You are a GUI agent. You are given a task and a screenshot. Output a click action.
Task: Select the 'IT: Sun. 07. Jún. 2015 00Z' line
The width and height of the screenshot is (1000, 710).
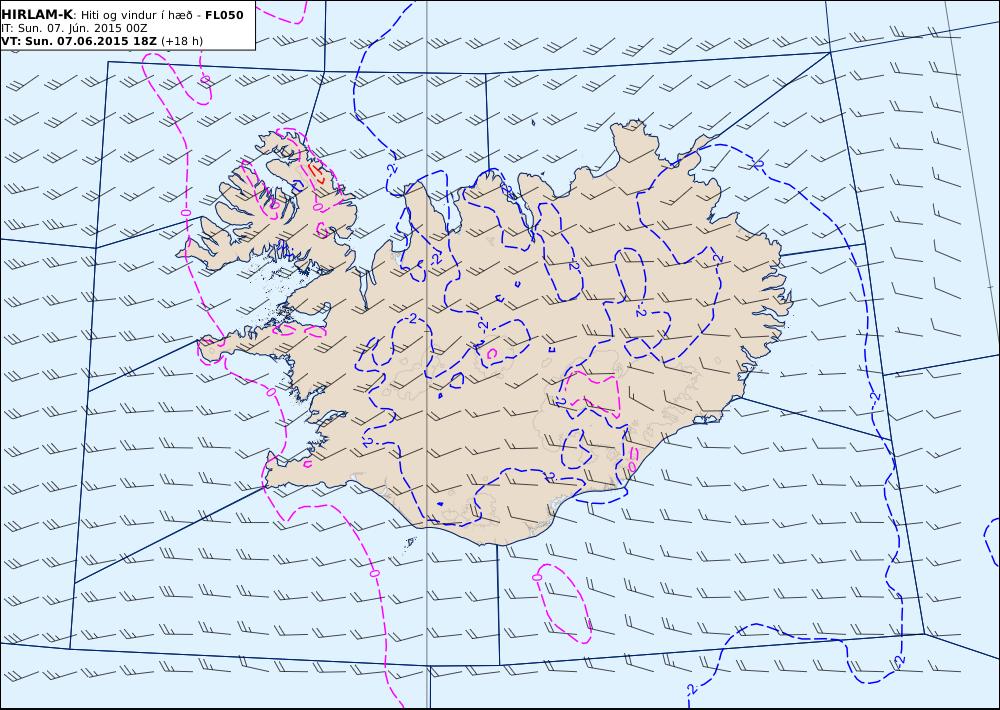tap(74, 29)
